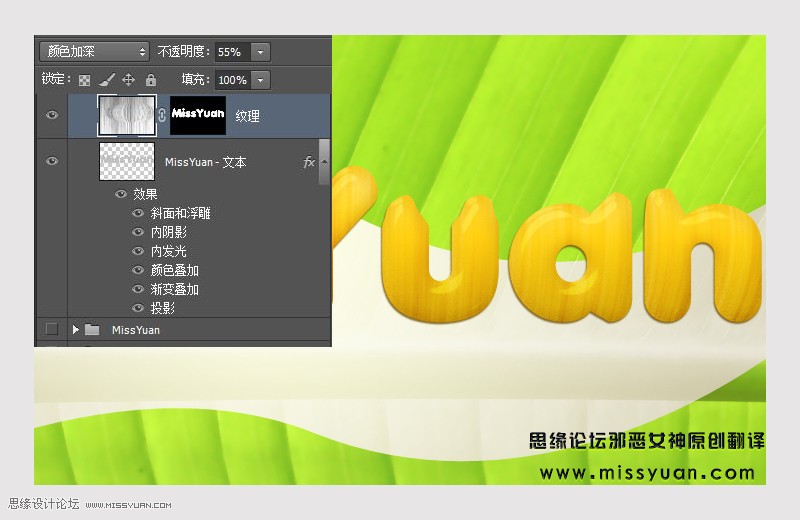Click the 纹理 layer name
800x520 pixels.
tap(247, 116)
